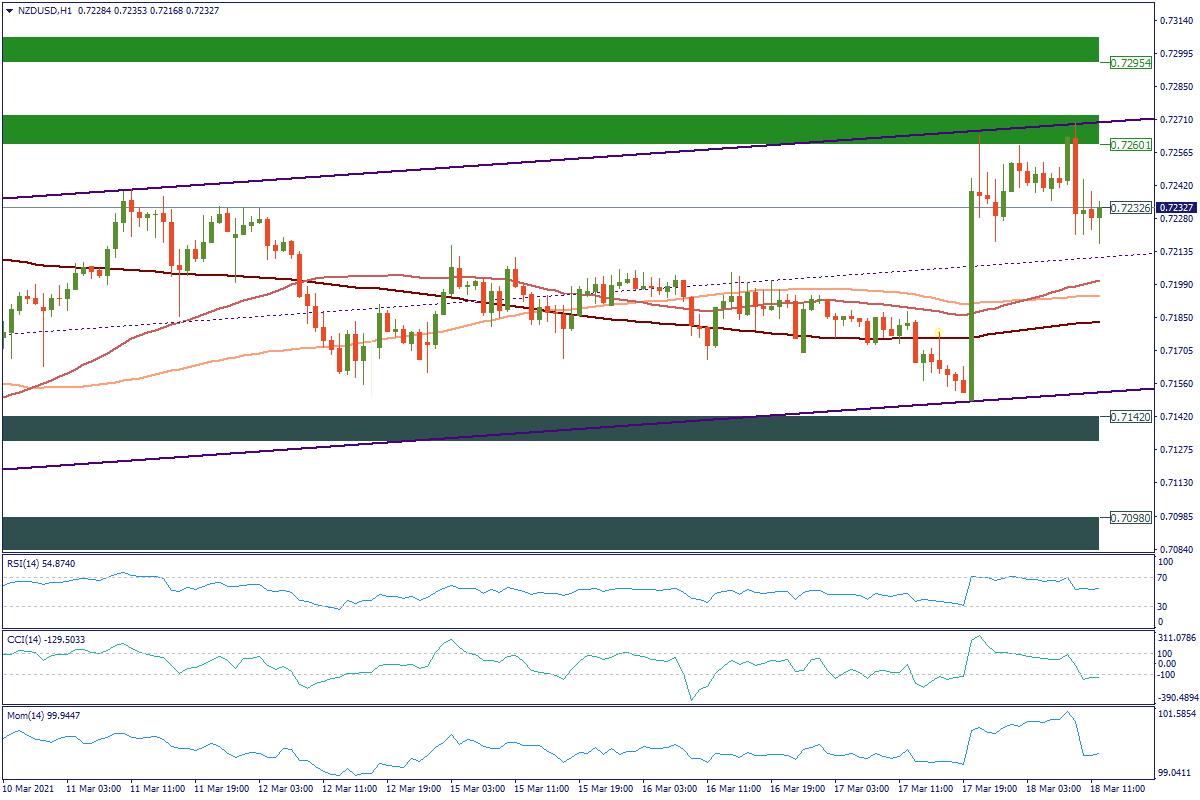Select the 0.71420 support level label
The width and height of the screenshot is (1200, 800).
[1131, 416]
